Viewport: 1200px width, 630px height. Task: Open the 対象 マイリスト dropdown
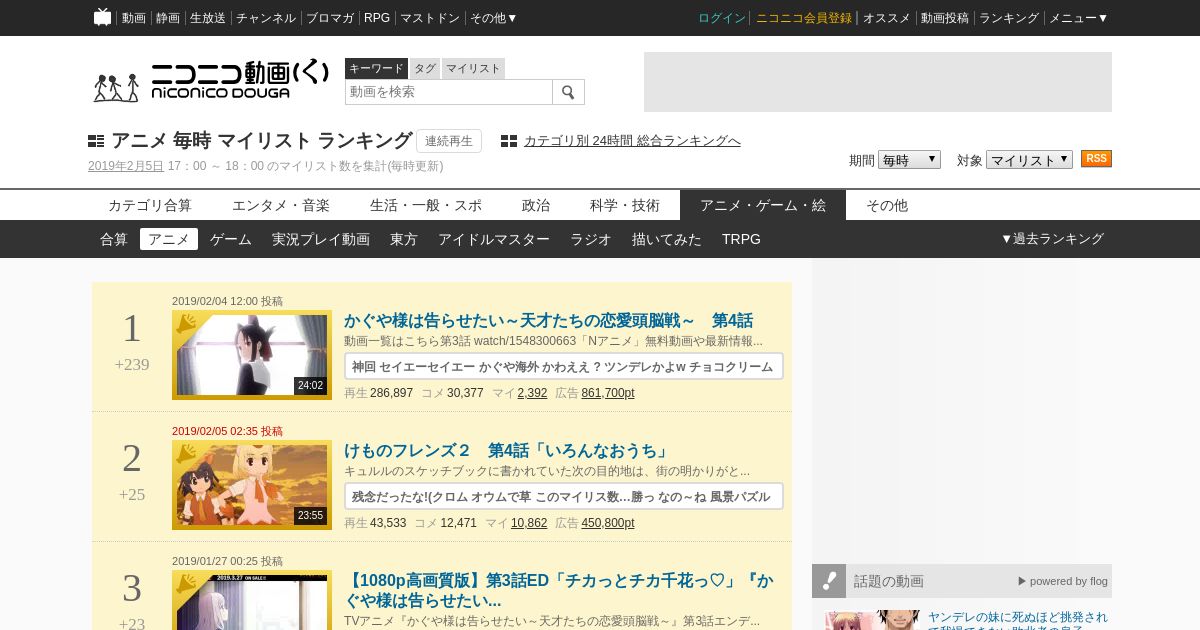click(x=1029, y=160)
